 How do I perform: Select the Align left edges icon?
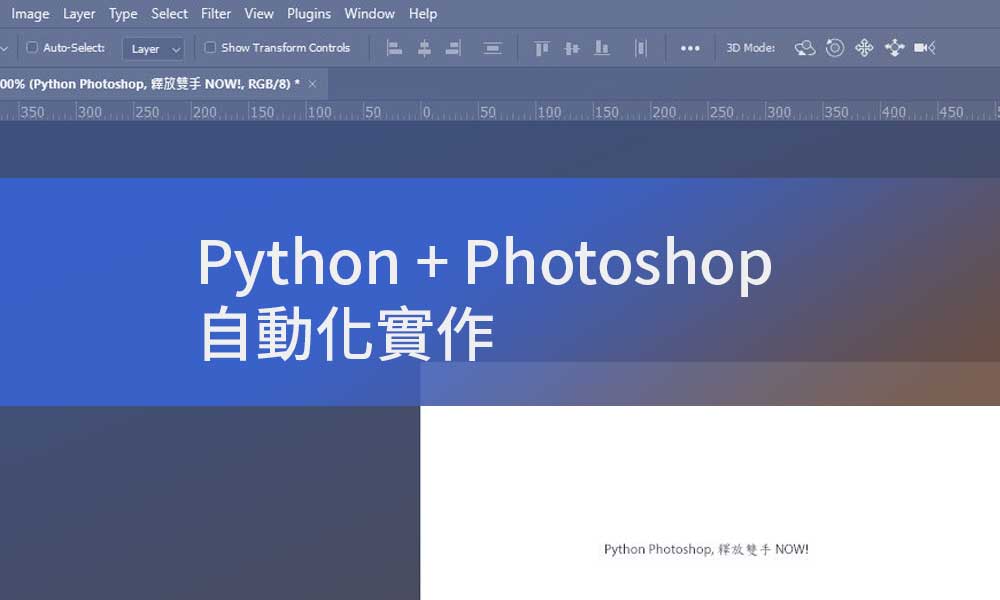[x=395, y=48]
